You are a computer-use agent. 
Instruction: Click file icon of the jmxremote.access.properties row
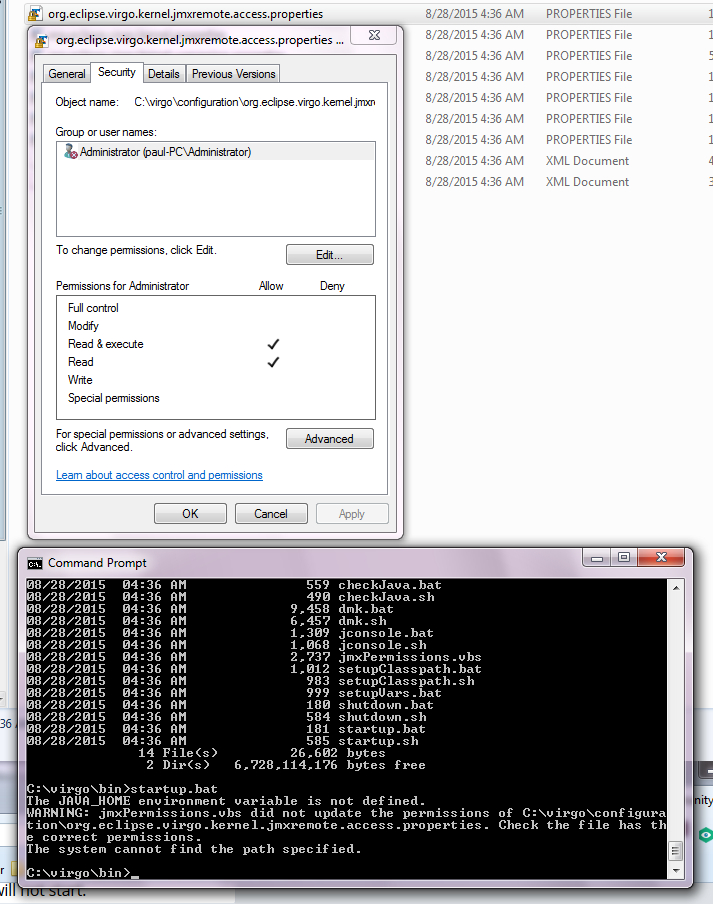coord(36,14)
